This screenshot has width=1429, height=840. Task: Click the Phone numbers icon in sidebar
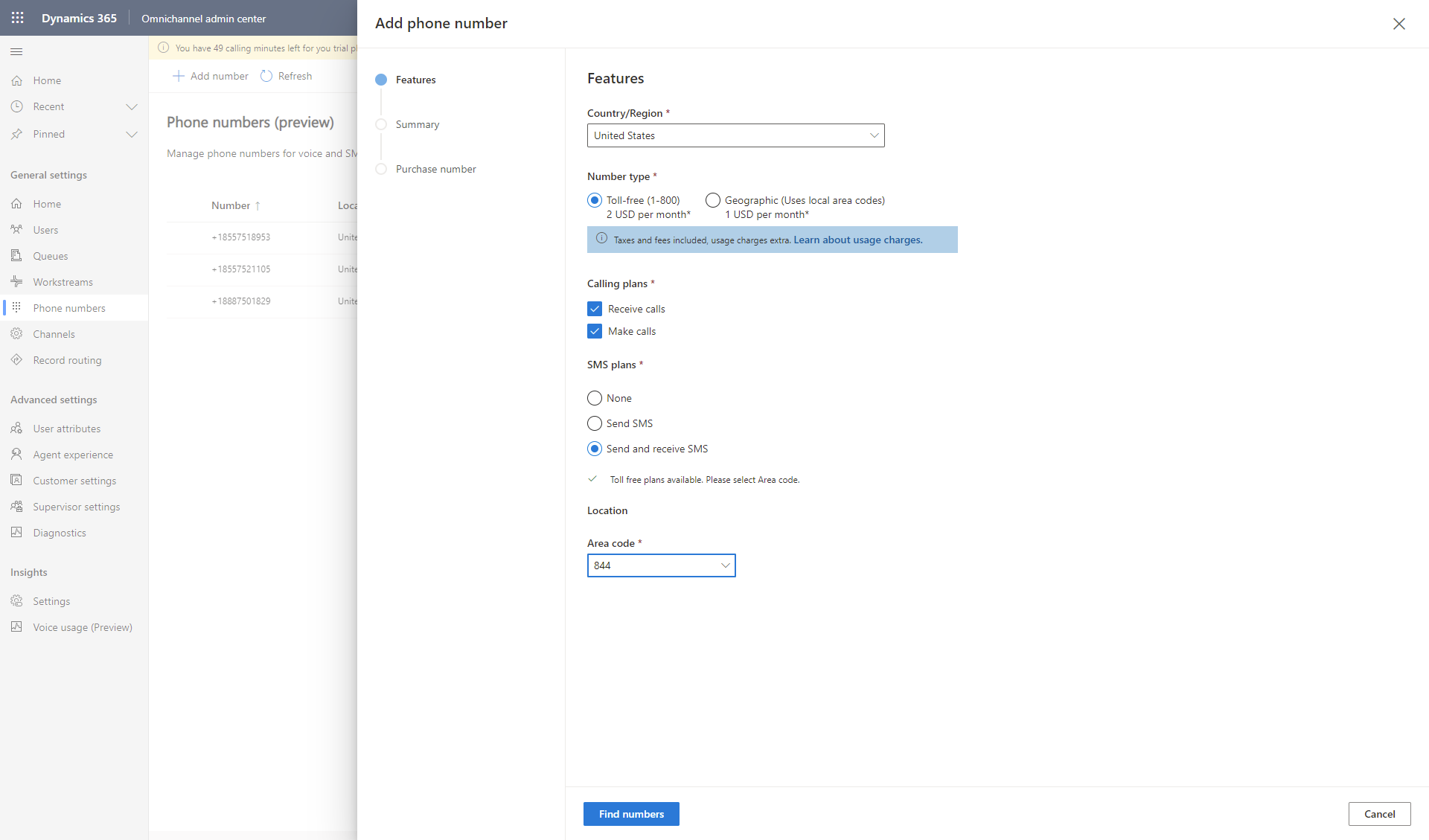(16, 307)
